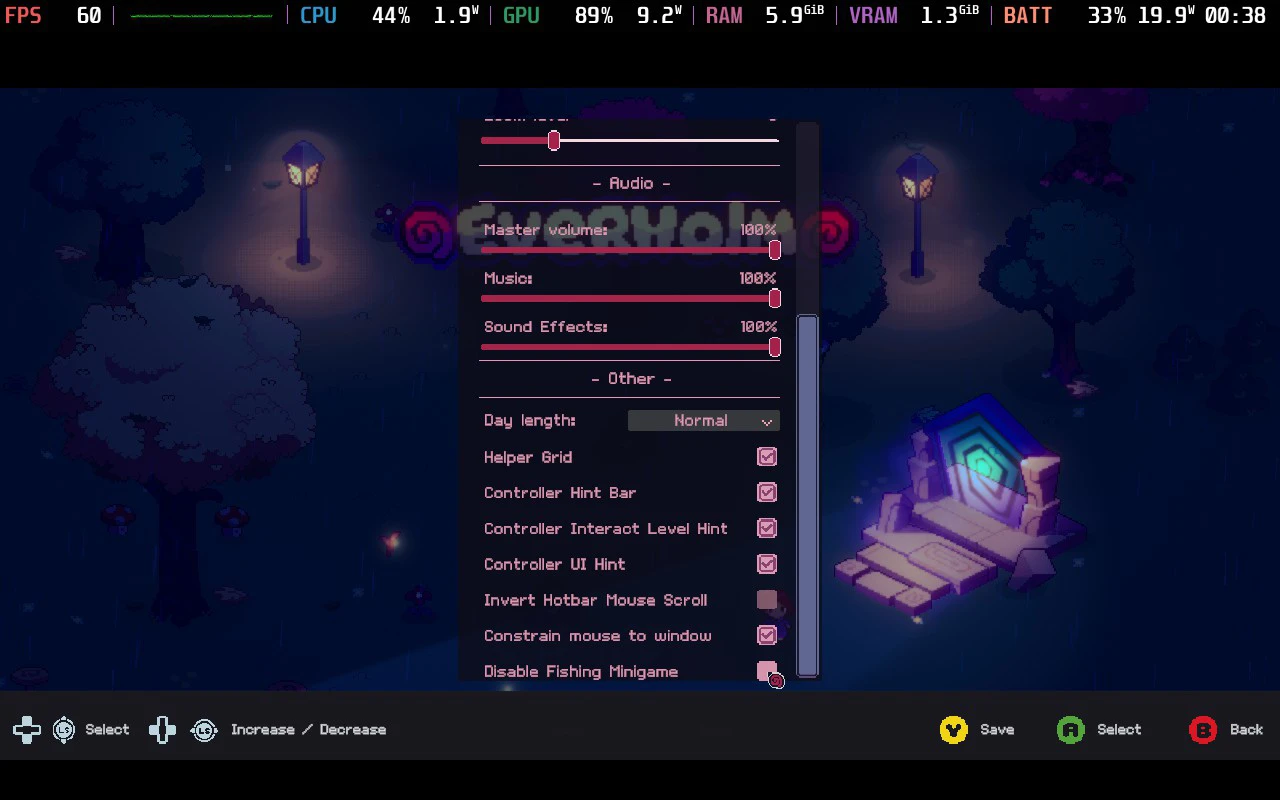Toggle the Helper Grid checkbox
The height and width of the screenshot is (800, 1280).
click(767, 457)
